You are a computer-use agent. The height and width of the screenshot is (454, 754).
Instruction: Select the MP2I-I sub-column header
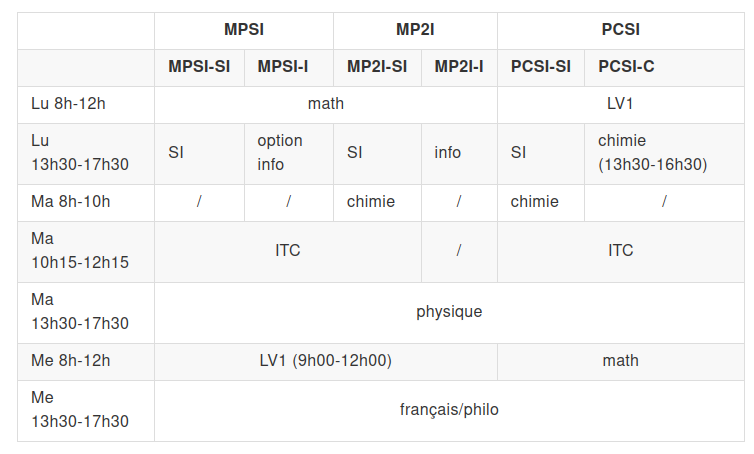pyautogui.click(x=459, y=67)
